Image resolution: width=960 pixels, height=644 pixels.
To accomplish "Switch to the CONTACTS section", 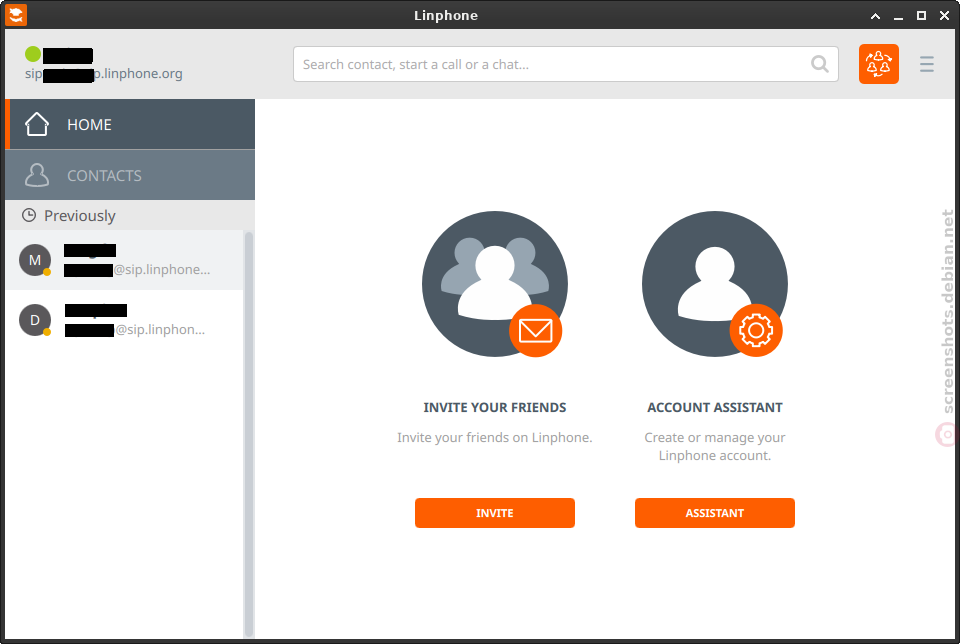I will coord(130,175).
